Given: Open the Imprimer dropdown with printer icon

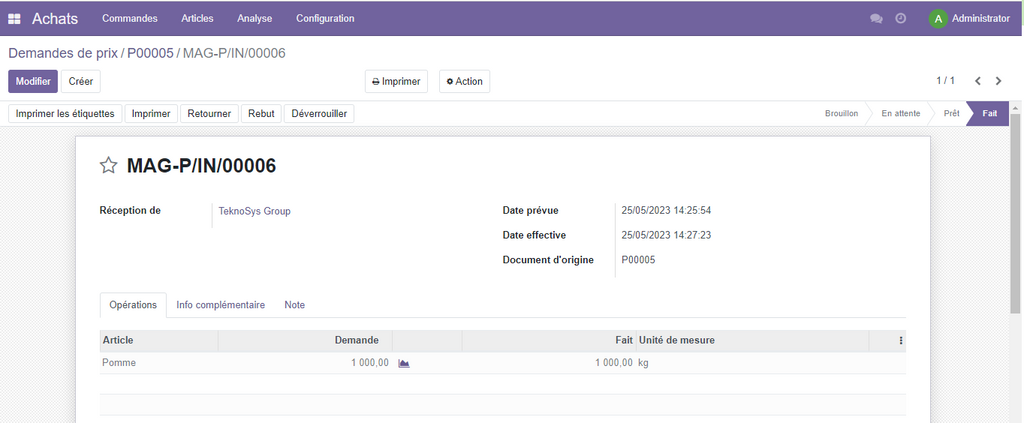Looking at the screenshot, I should (x=396, y=81).
